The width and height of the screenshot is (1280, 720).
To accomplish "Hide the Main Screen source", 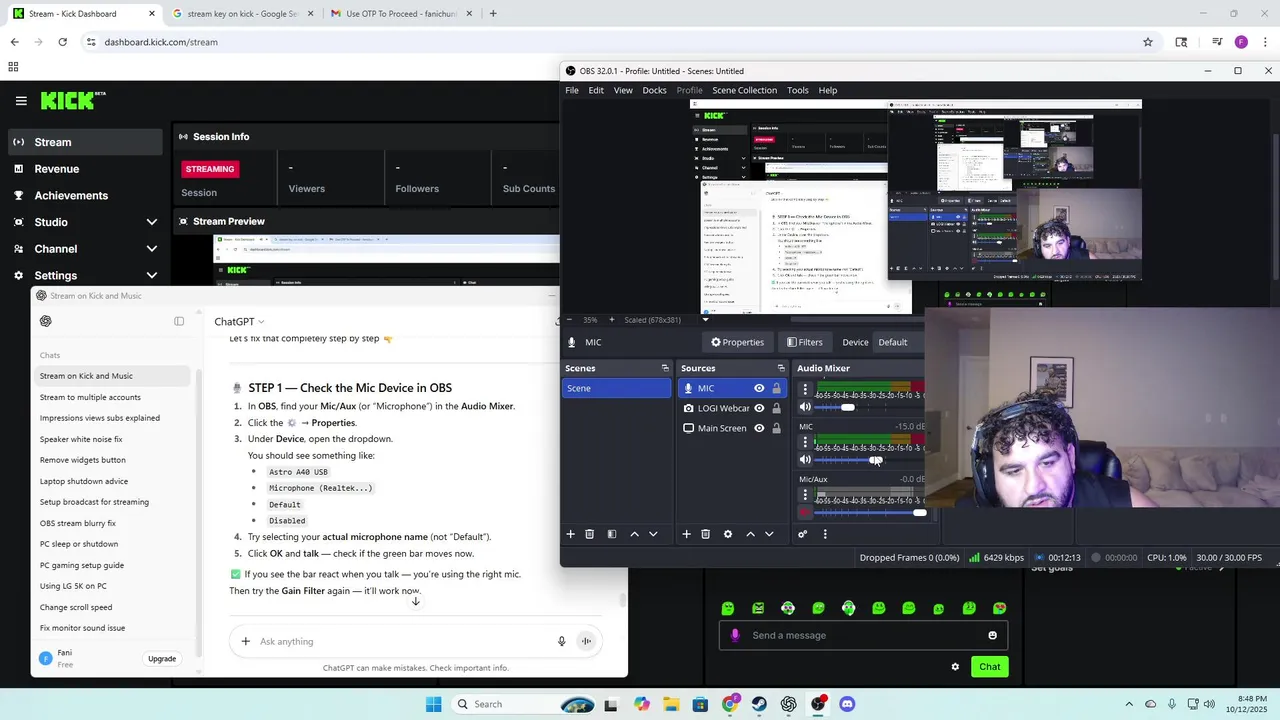I will (x=759, y=428).
